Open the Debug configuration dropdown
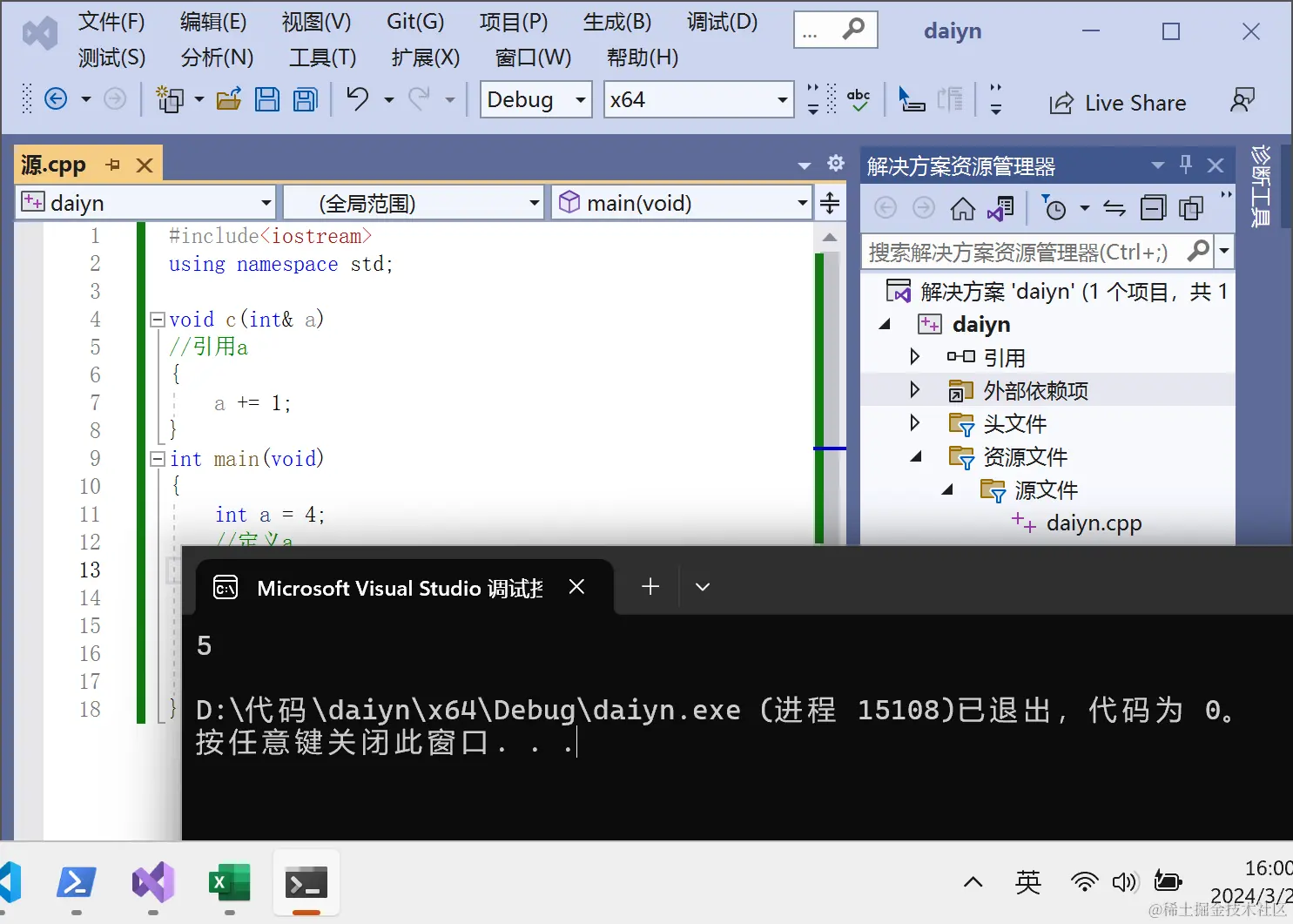1293x924 pixels. (536, 99)
